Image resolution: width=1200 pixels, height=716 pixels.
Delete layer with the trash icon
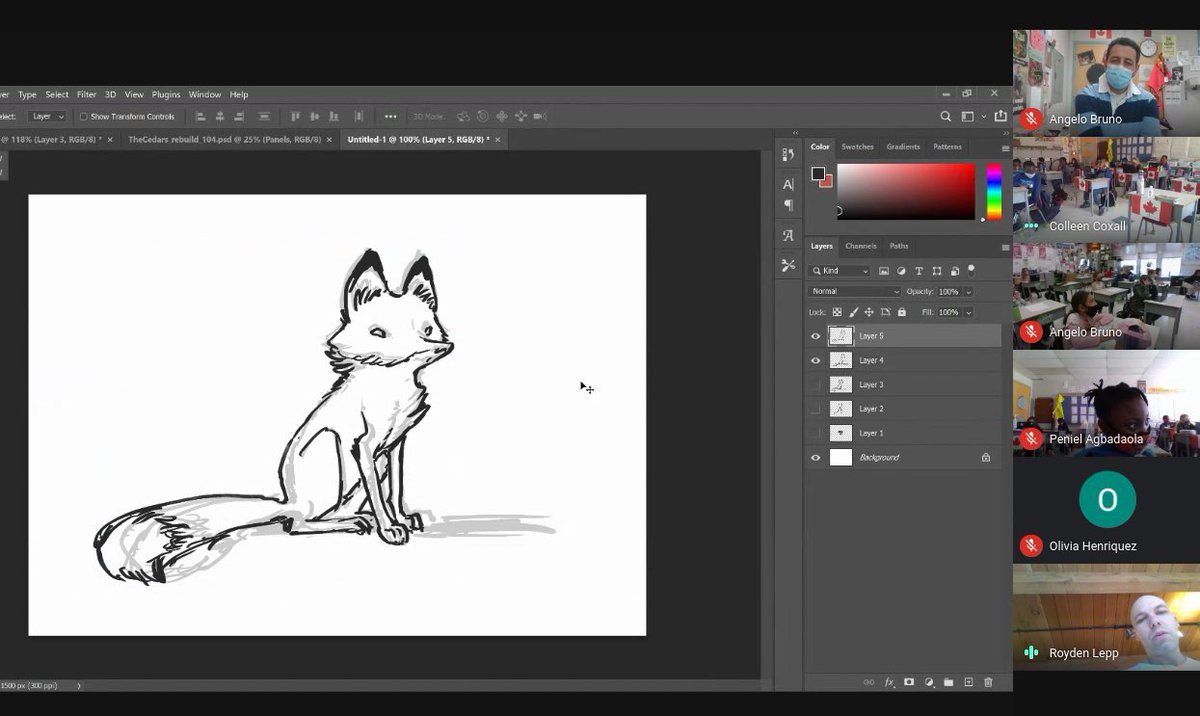tap(988, 682)
